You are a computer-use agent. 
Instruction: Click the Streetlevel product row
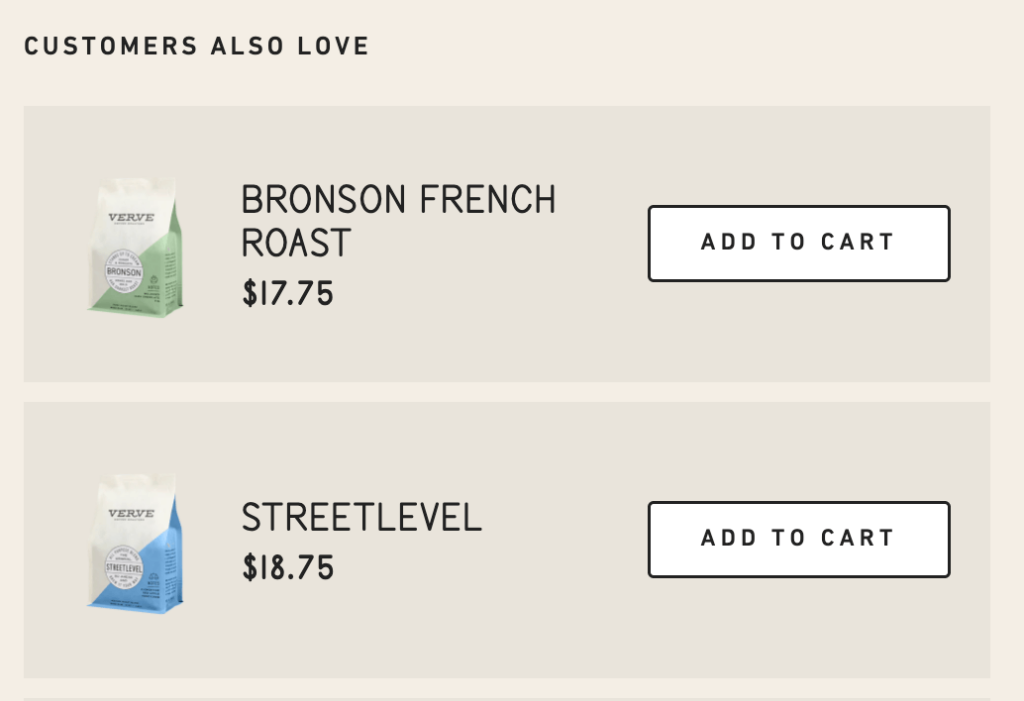512,539
